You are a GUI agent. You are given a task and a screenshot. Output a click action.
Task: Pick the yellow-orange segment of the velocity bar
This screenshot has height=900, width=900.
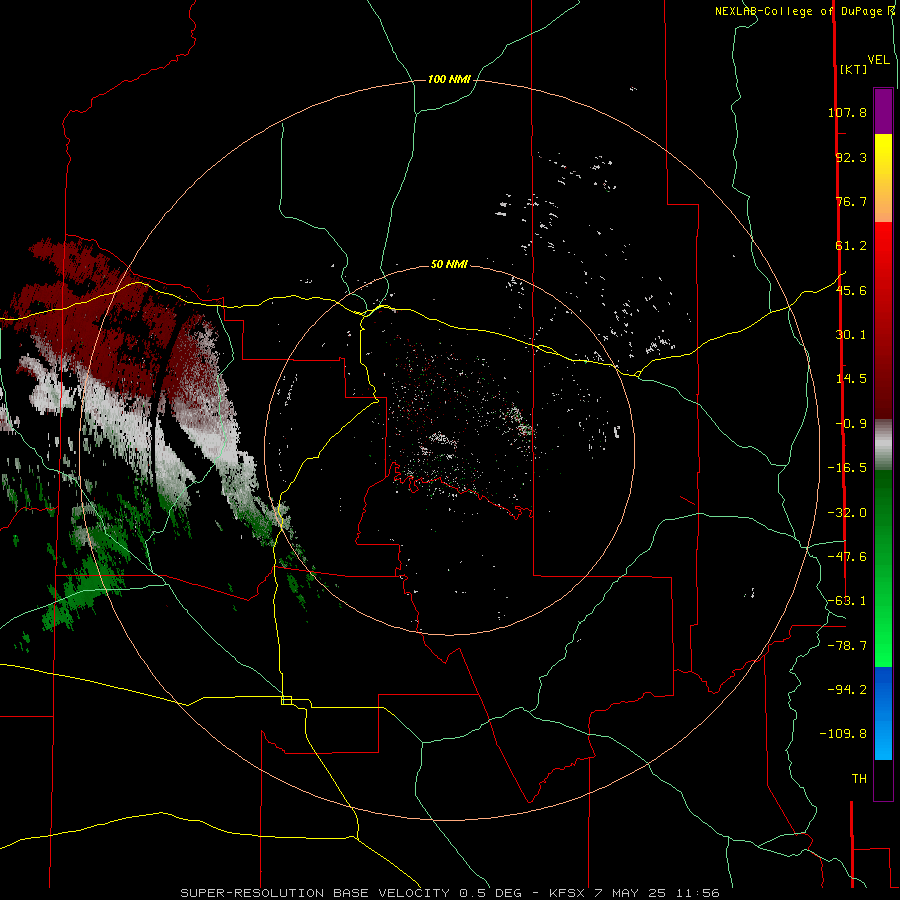coord(883,178)
